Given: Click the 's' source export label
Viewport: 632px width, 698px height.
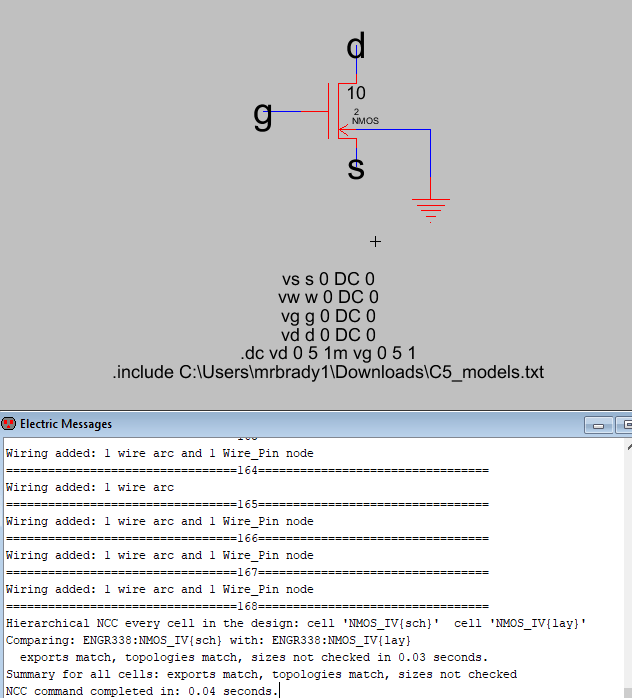Looking at the screenshot, I should (356, 169).
